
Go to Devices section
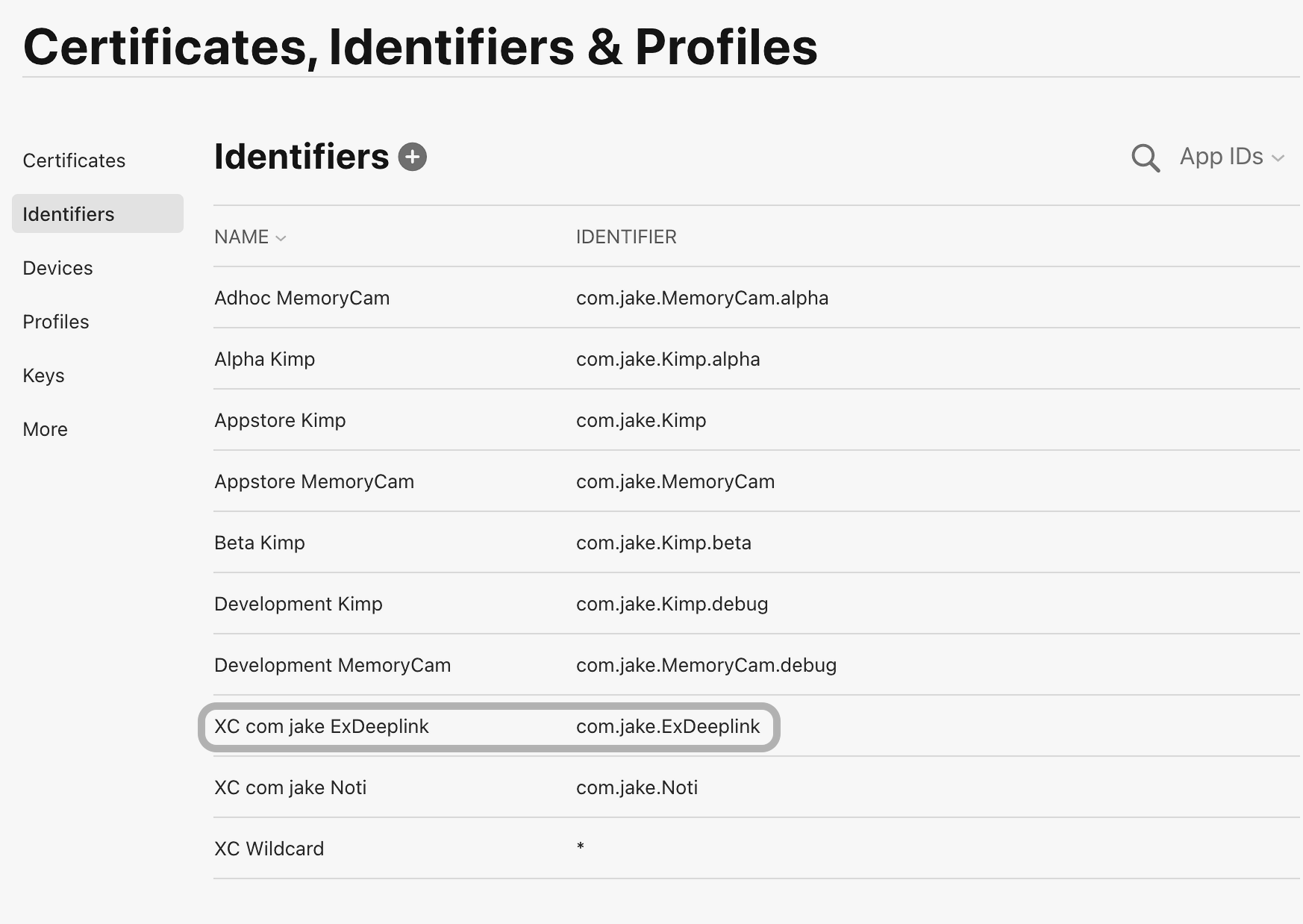pyautogui.click(x=57, y=268)
